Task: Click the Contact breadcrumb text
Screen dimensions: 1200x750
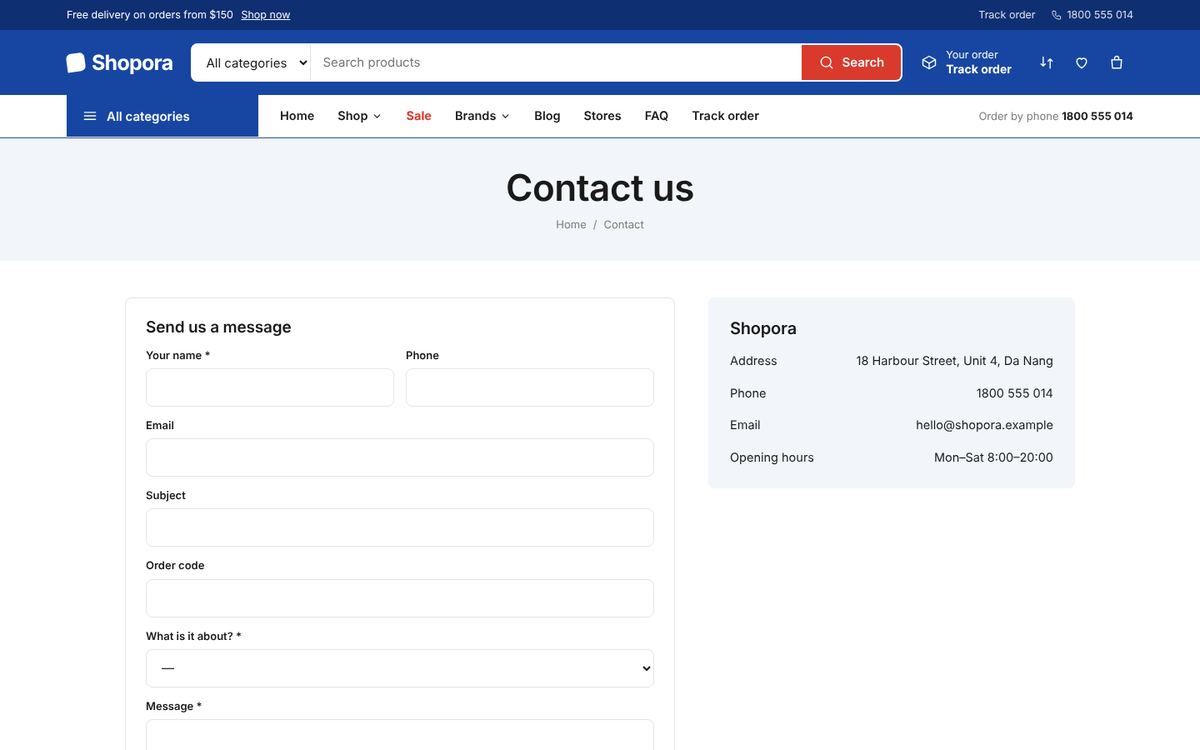Action: (x=624, y=225)
